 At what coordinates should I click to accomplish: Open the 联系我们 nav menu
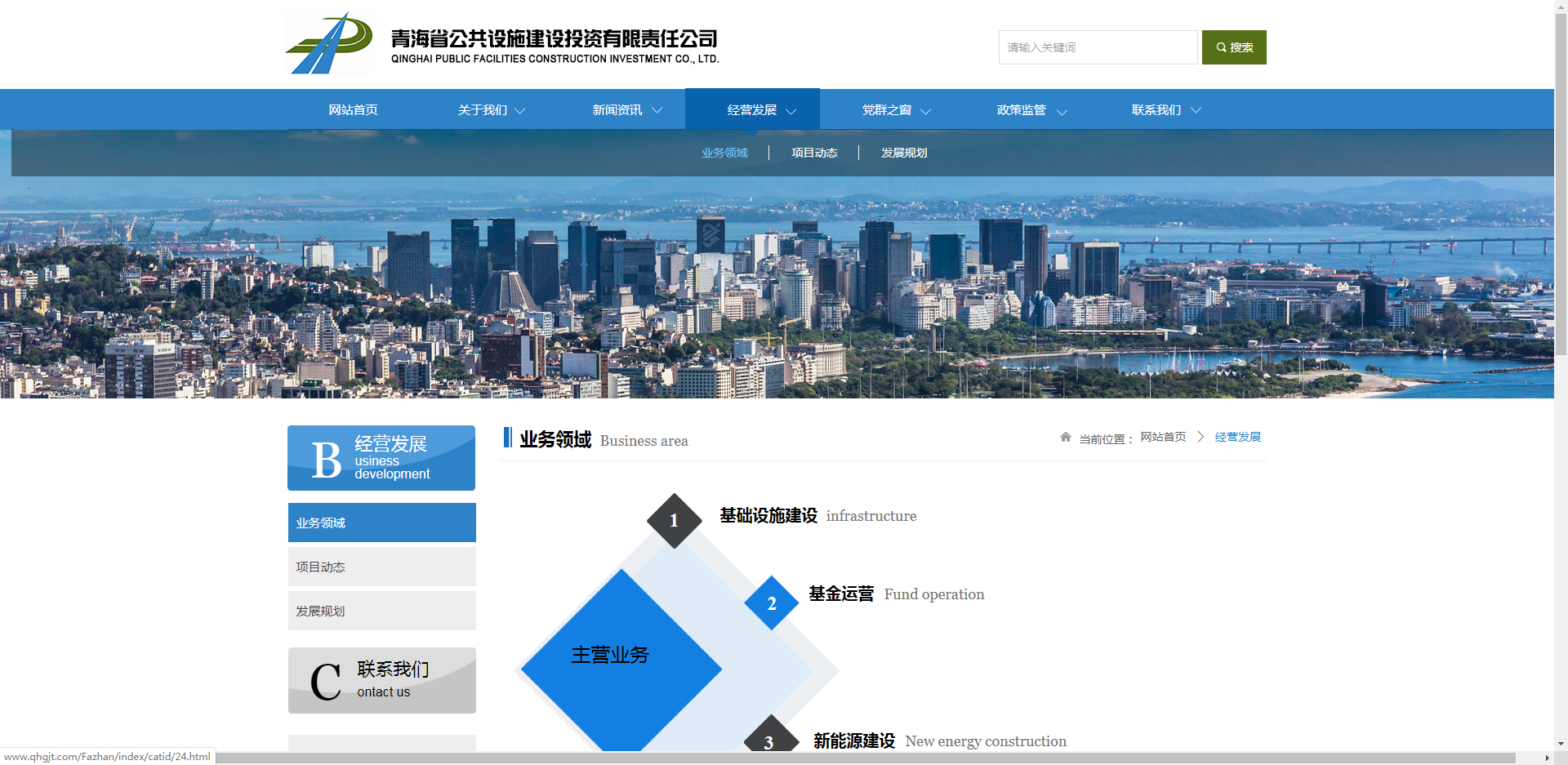(1156, 110)
